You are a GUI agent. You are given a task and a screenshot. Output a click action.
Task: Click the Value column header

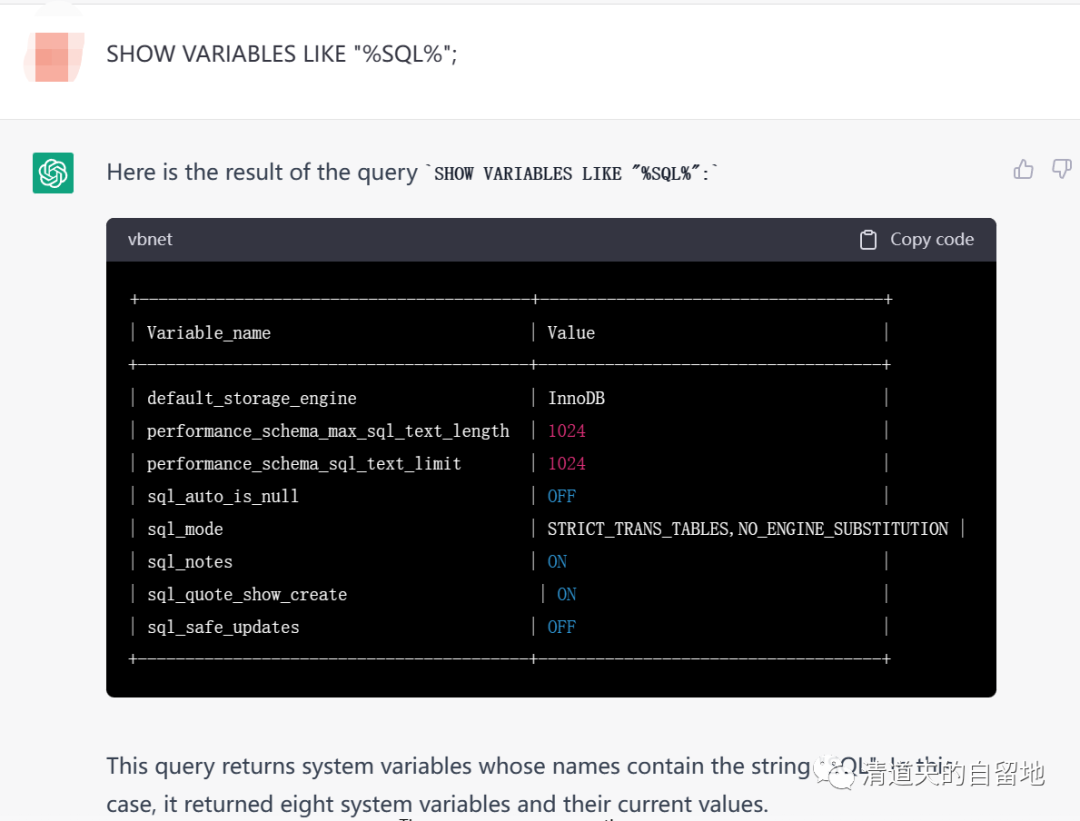[571, 333]
